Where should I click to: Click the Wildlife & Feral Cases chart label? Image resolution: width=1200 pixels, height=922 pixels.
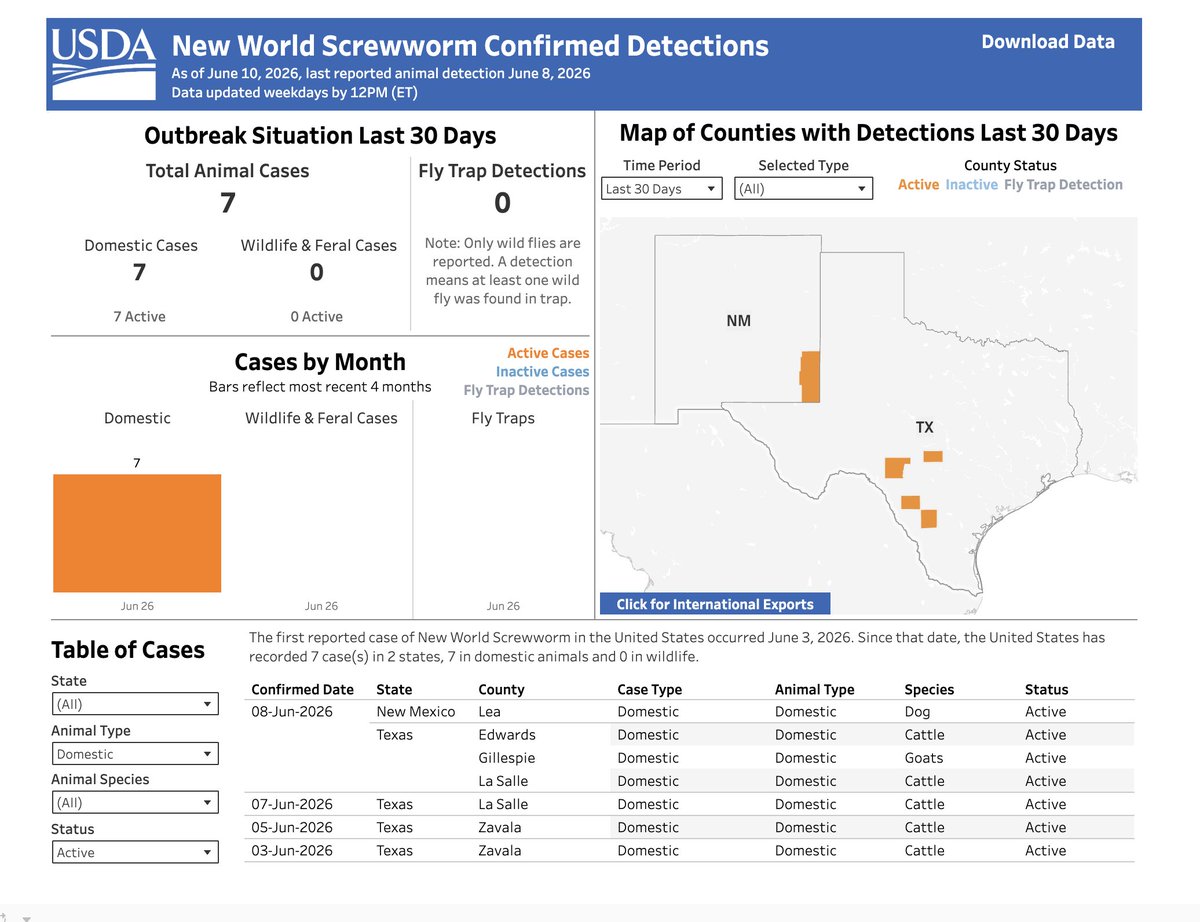coord(321,418)
